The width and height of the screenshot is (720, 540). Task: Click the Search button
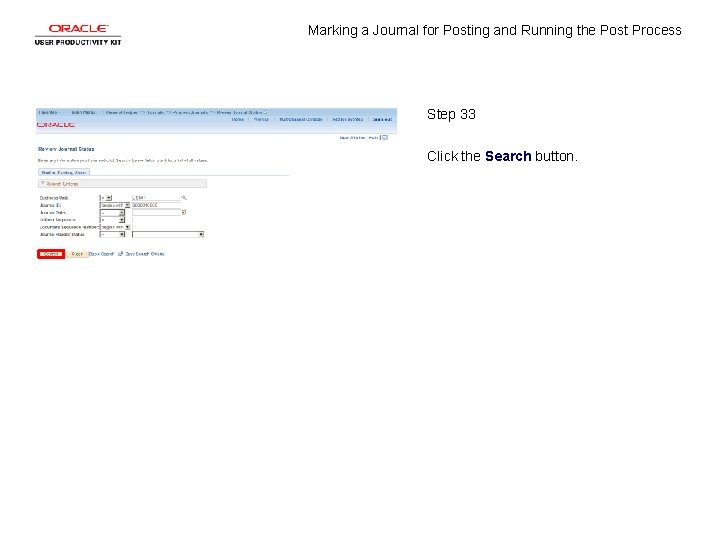[51, 254]
